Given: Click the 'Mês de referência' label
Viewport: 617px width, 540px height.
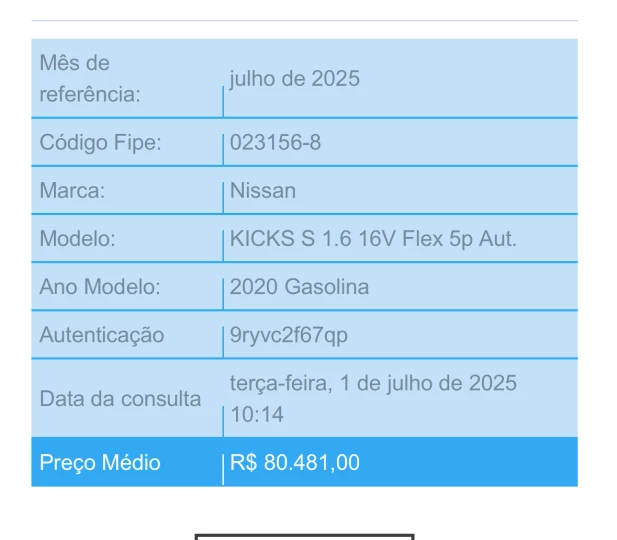Looking at the screenshot, I should tap(88, 78).
